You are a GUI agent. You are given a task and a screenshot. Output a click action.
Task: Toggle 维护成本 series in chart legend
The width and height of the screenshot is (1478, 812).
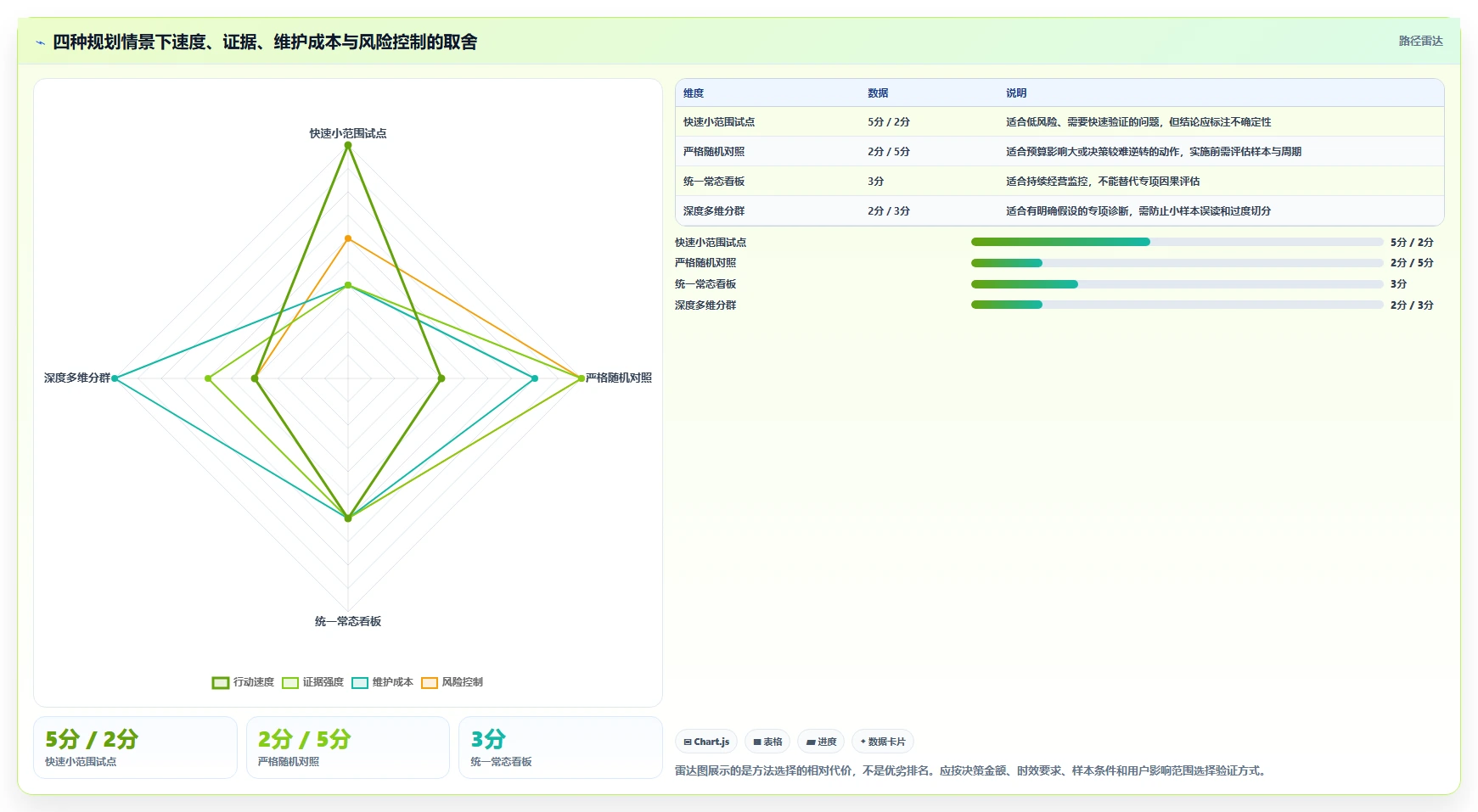coord(382,682)
